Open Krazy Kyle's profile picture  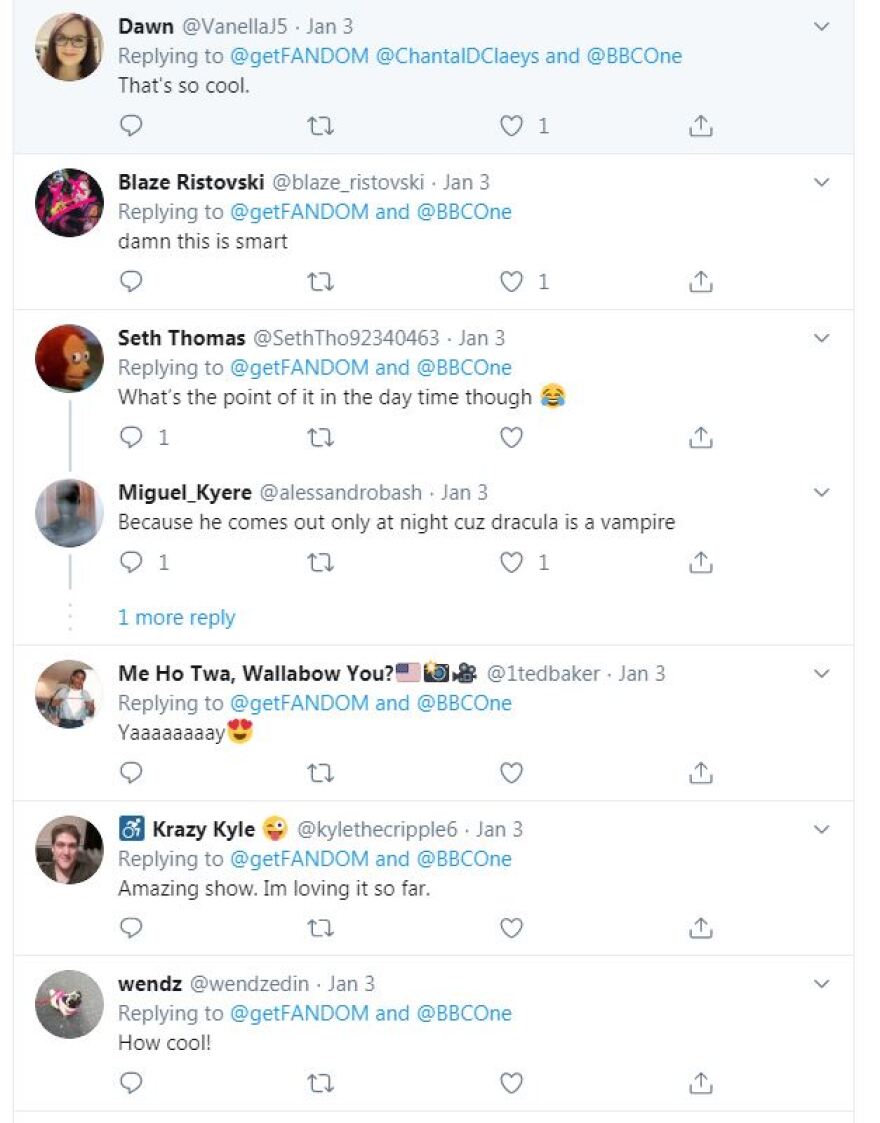point(69,850)
